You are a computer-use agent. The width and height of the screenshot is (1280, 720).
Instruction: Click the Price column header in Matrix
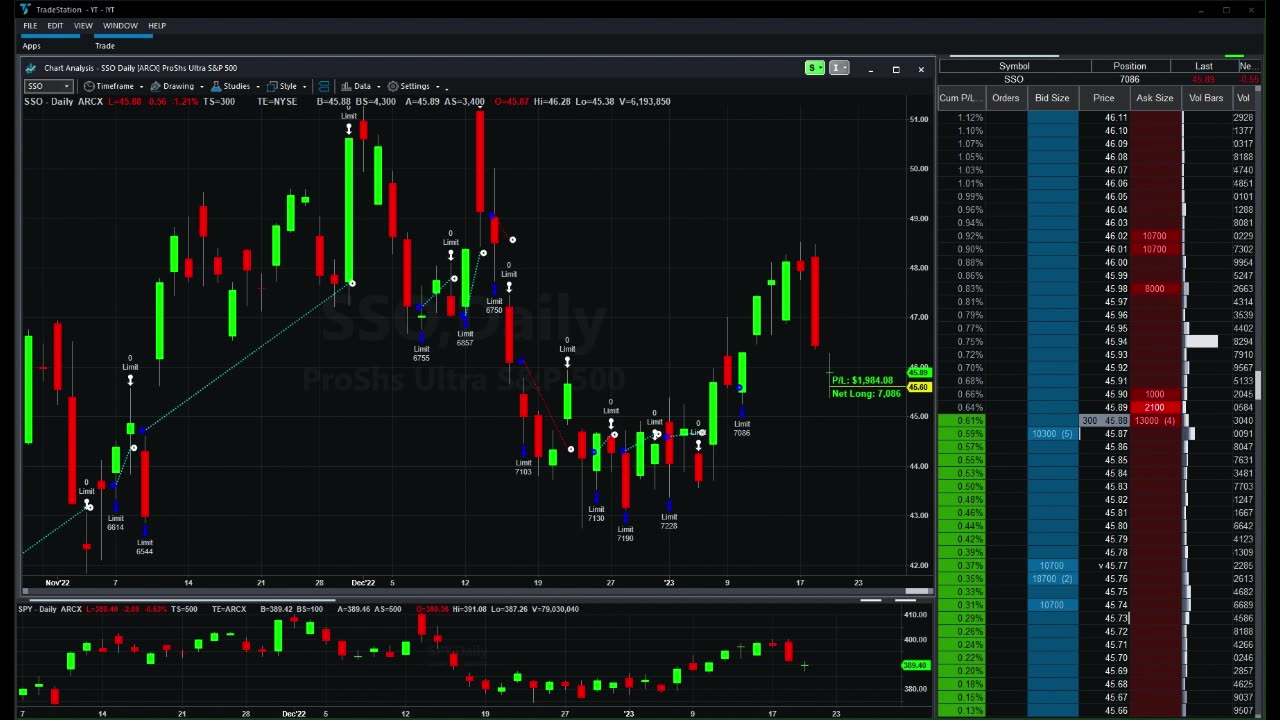[x=1103, y=98]
